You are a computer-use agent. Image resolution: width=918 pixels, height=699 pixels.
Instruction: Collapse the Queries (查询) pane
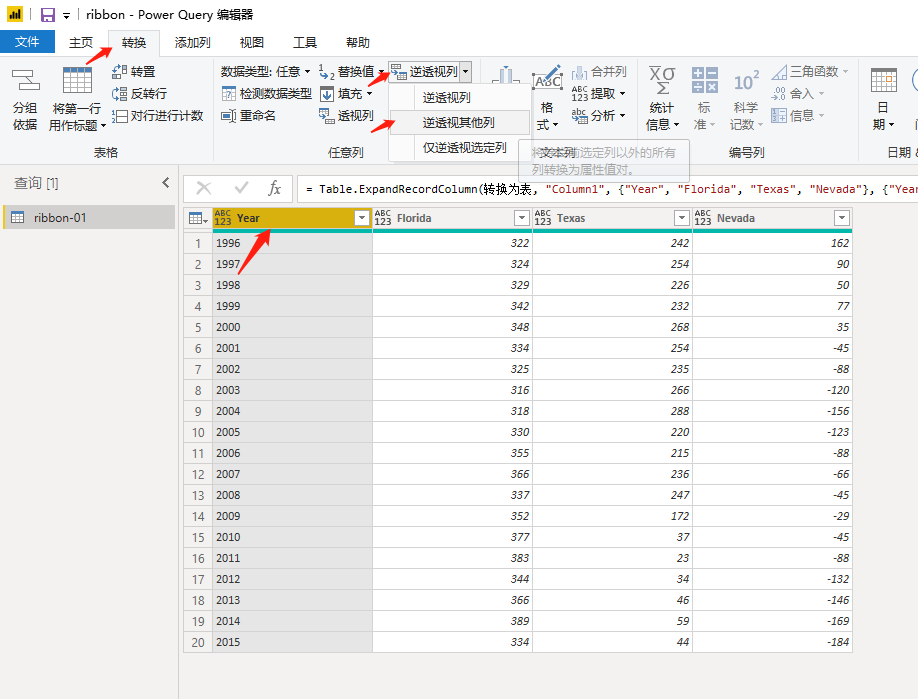[x=166, y=183]
